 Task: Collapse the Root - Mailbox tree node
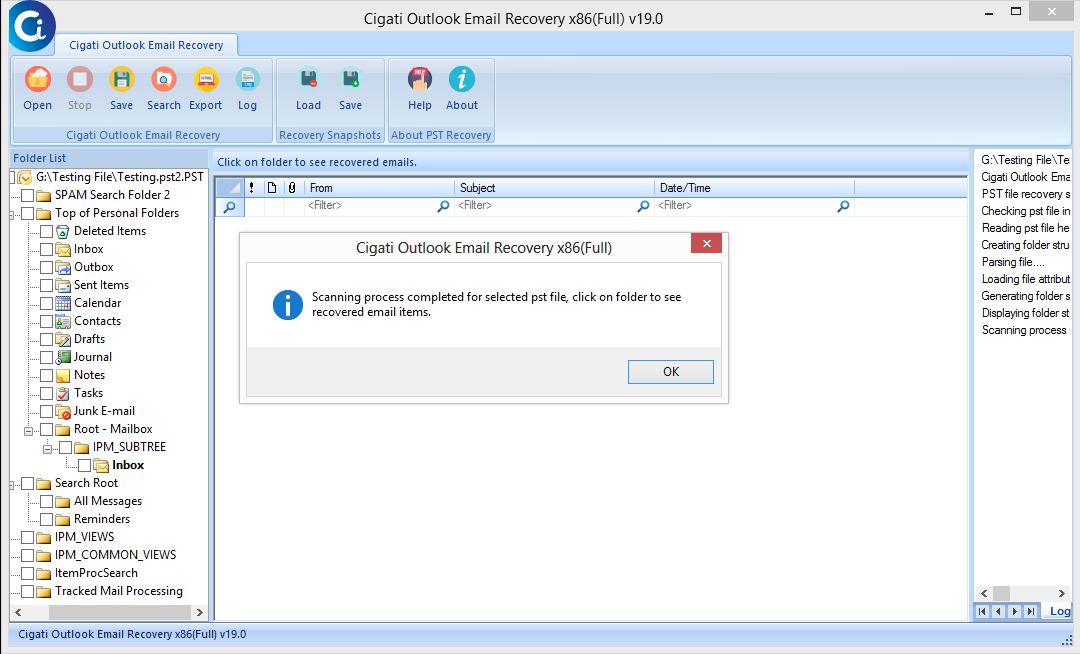coord(28,431)
